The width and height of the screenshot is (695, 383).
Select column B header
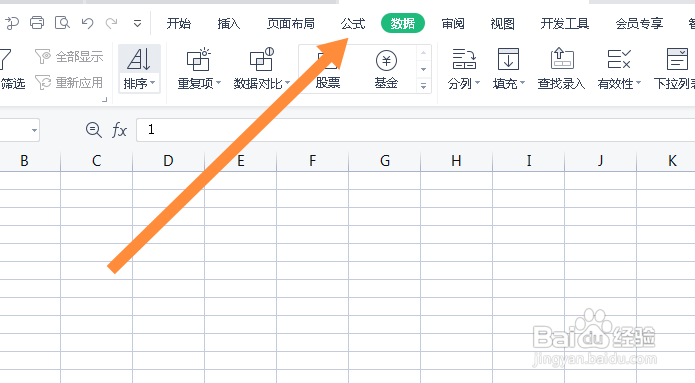[x=24, y=160]
